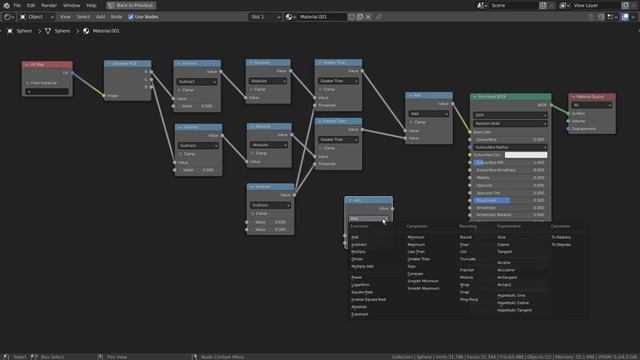Toggle Clamp on Subtract node with 0.610 value
The height and width of the screenshot is (360, 640).
tap(253, 213)
